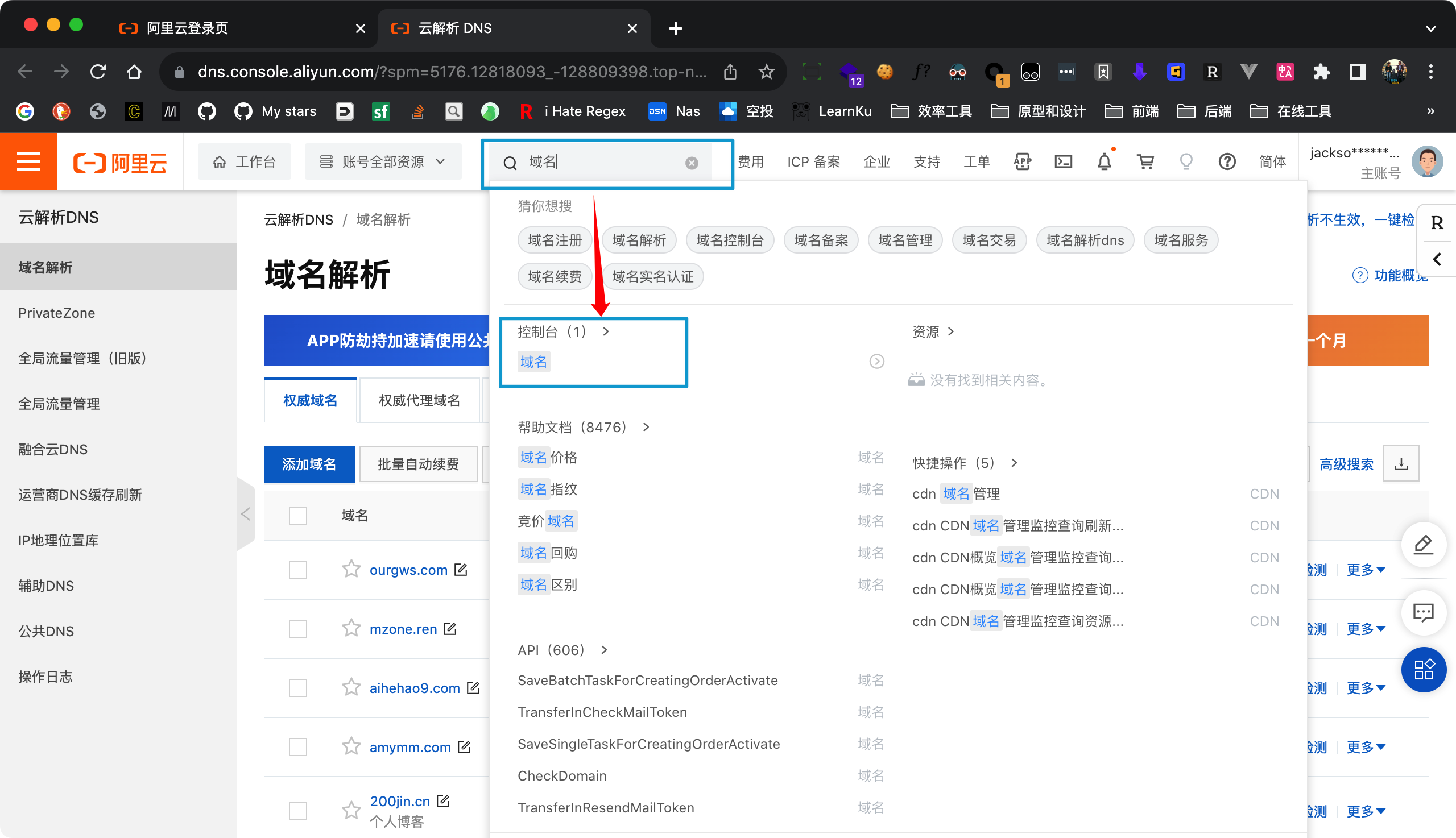Click the 添加域名 button
Image resolution: width=1456 pixels, height=838 pixels.
tap(309, 464)
